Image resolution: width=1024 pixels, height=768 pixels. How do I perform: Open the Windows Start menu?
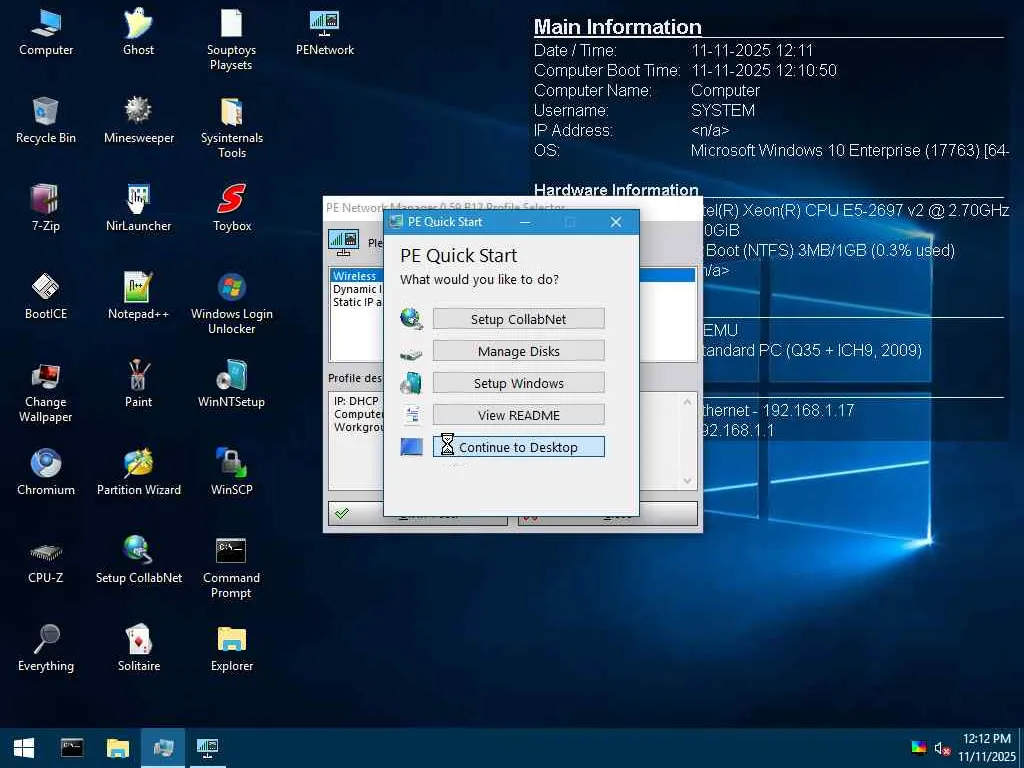(24, 748)
